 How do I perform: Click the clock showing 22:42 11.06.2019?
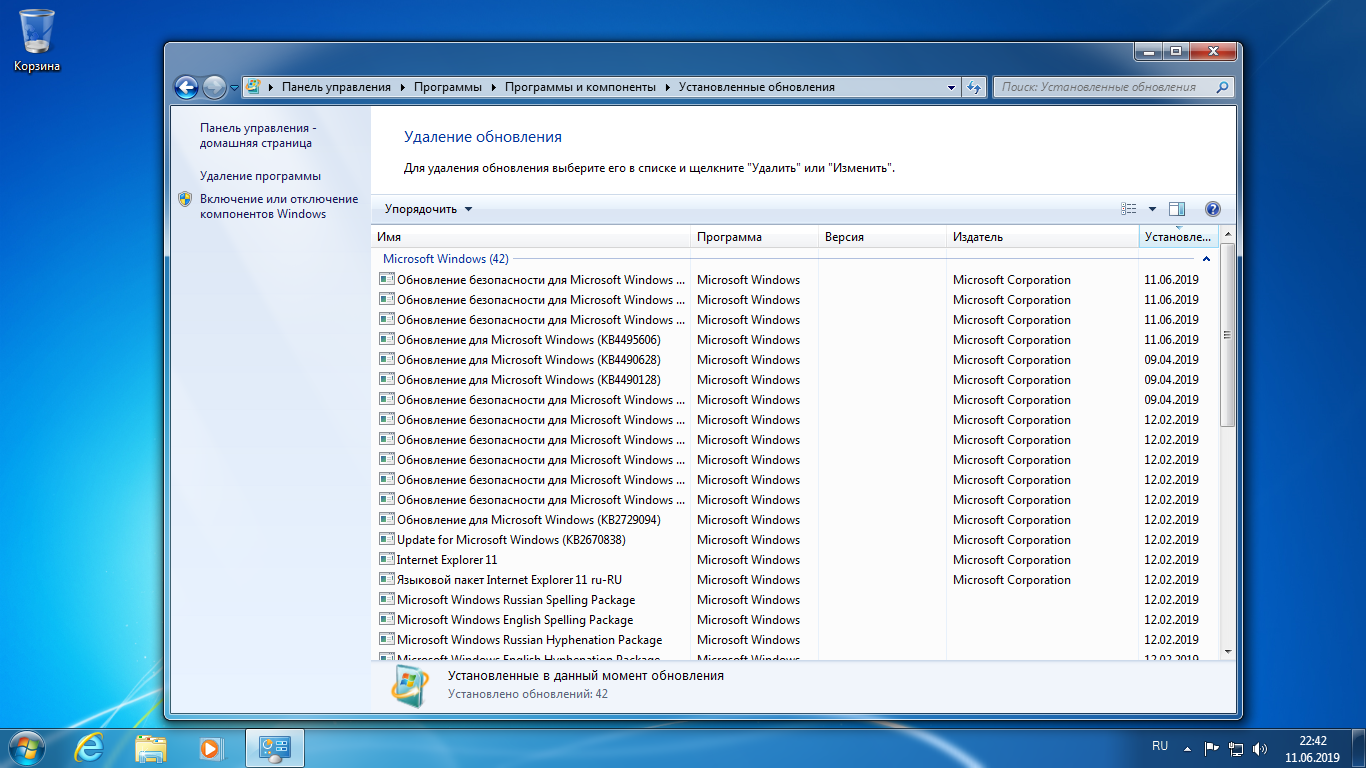[x=1312, y=748]
